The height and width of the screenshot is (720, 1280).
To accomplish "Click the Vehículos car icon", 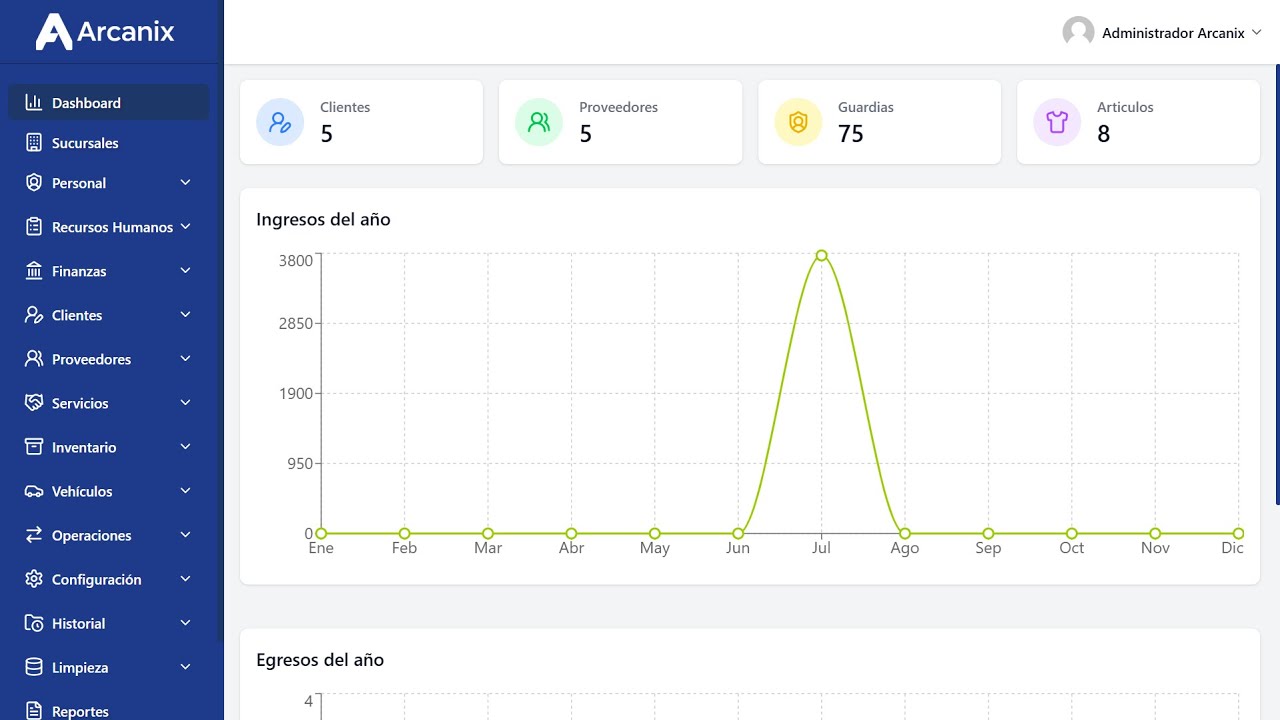I will point(34,491).
